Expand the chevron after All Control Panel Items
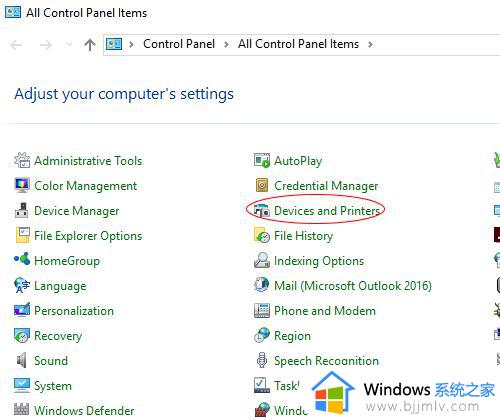This screenshot has width=500, height=420. click(370, 44)
